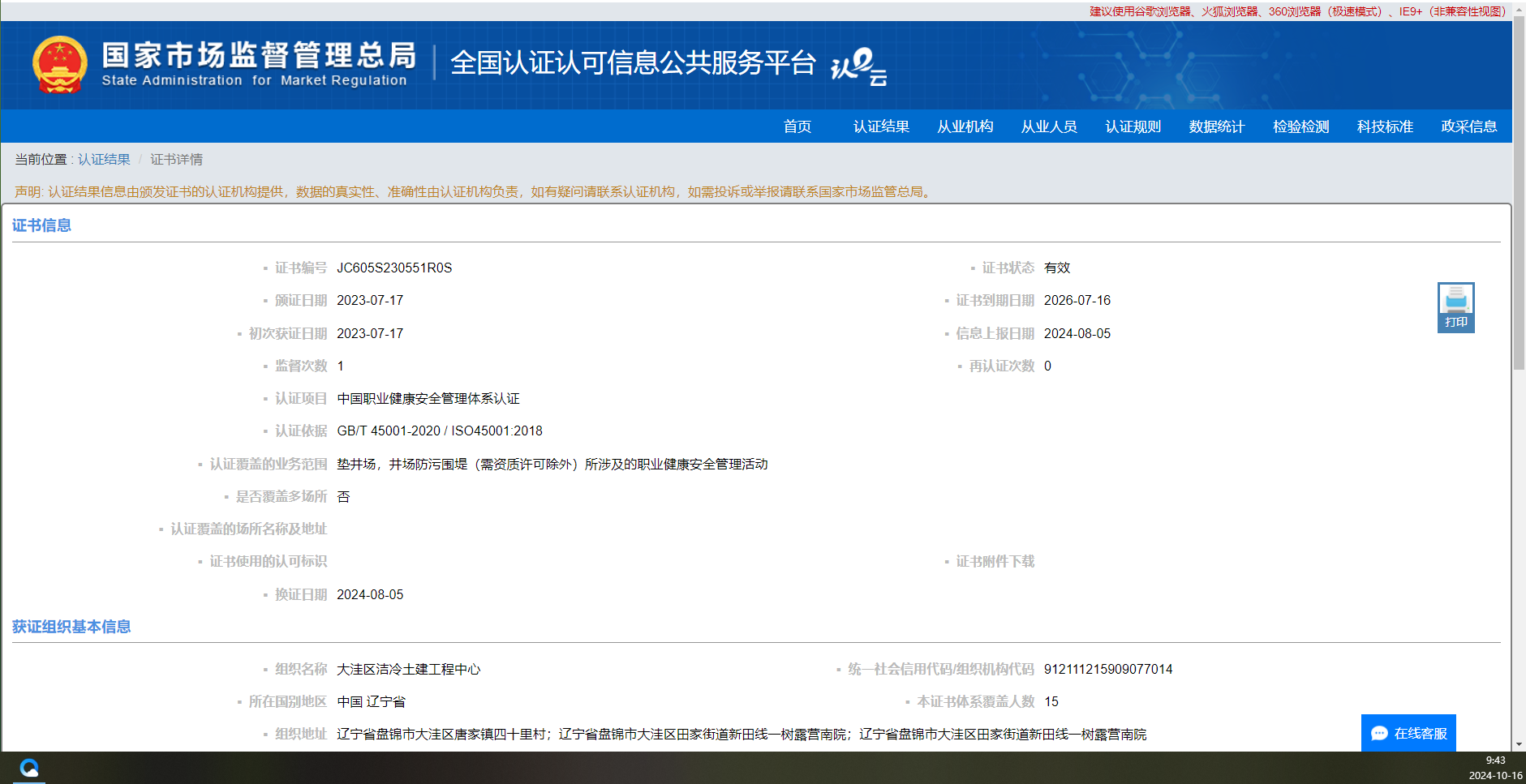Select certificate number JC605S230551R0S
Screen dimensions: 1526x784
tap(394, 268)
